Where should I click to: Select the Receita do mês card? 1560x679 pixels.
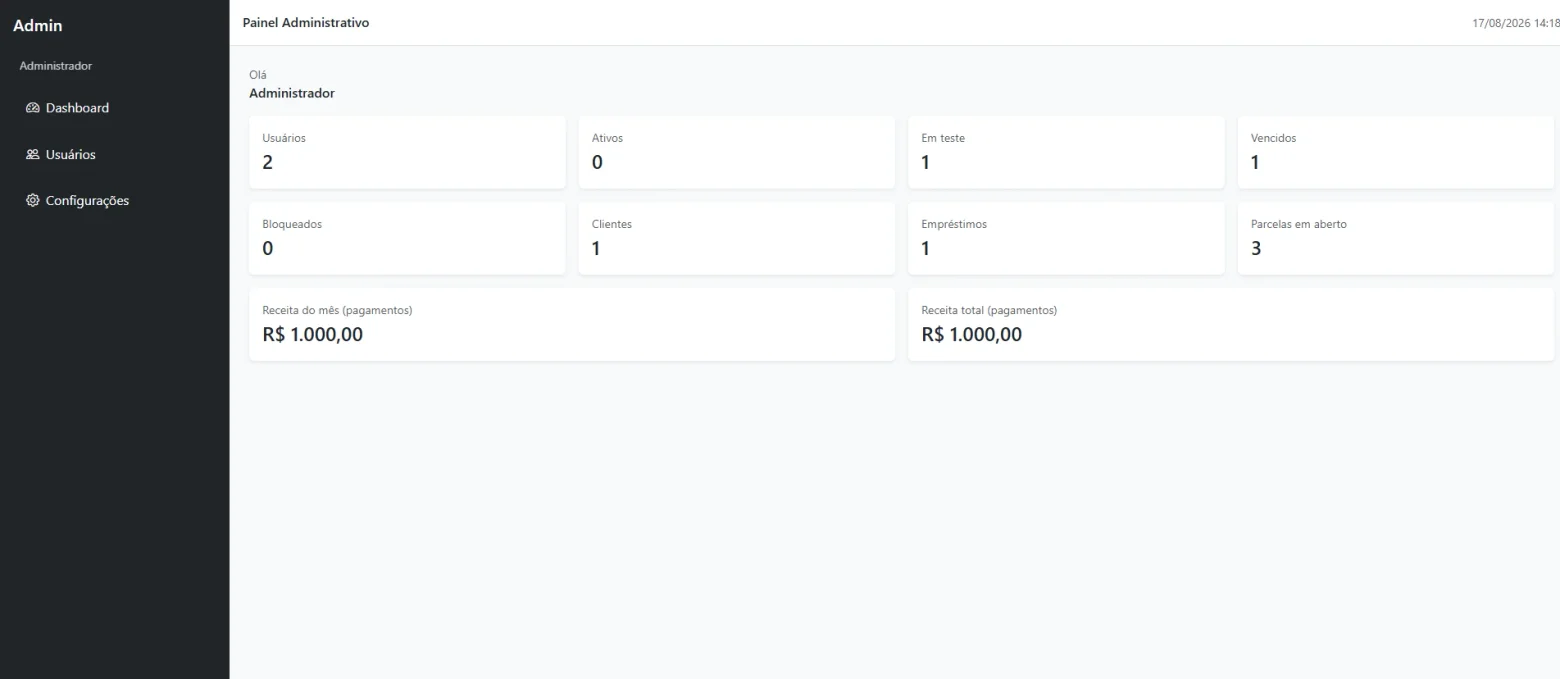point(572,324)
